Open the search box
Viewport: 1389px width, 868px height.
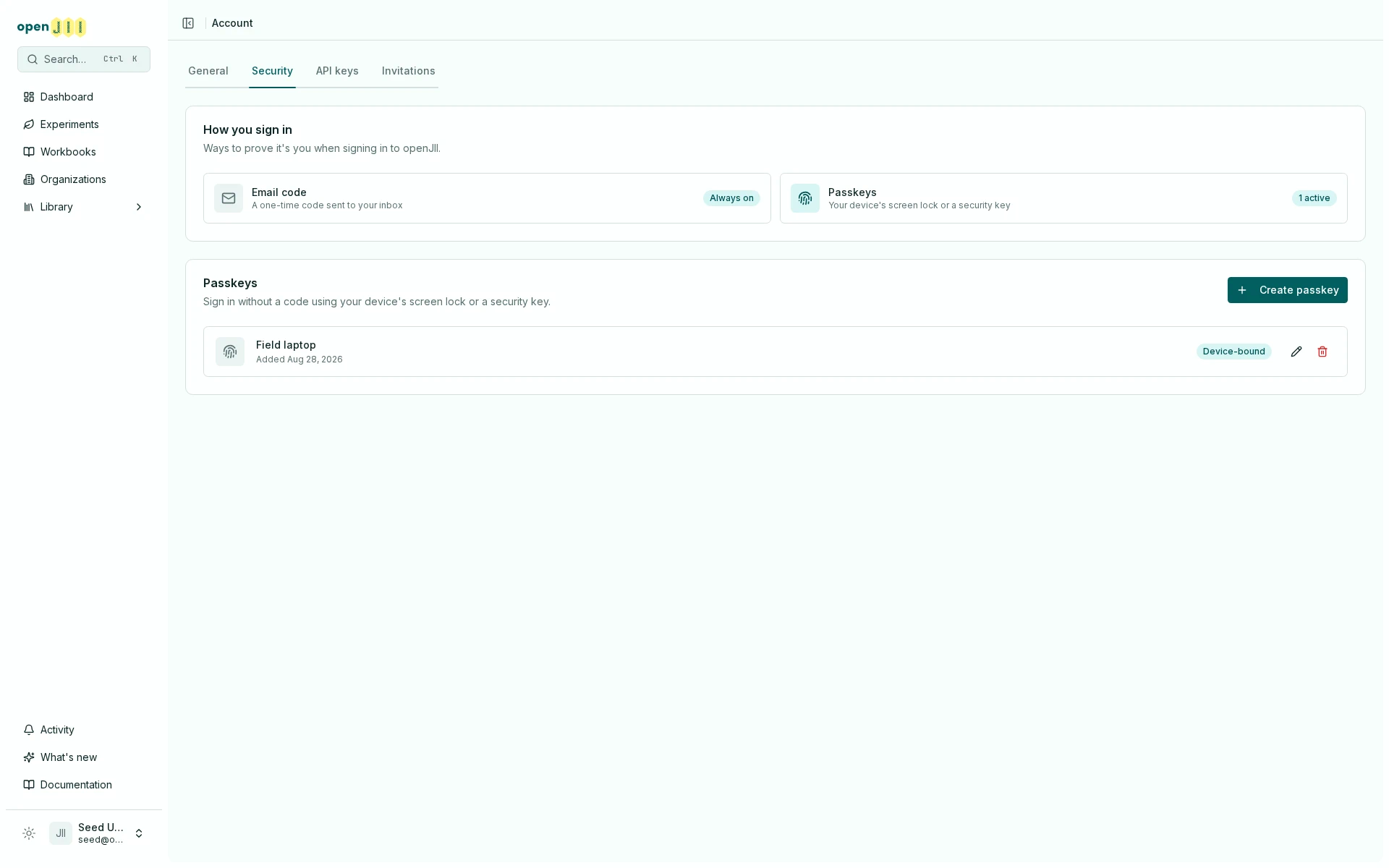click(84, 59)
